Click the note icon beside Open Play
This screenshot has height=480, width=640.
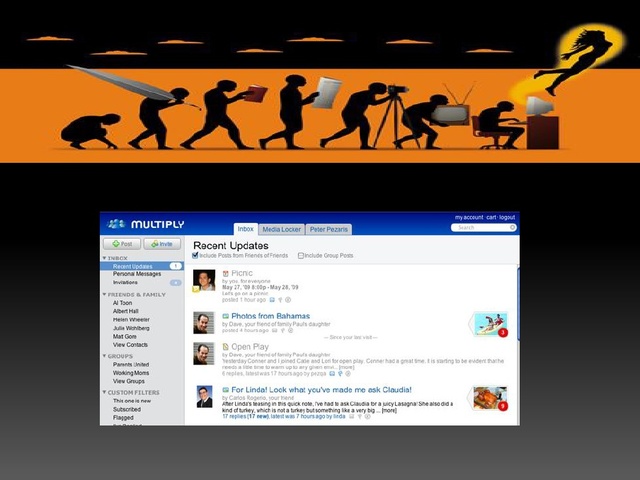(226, 347)
